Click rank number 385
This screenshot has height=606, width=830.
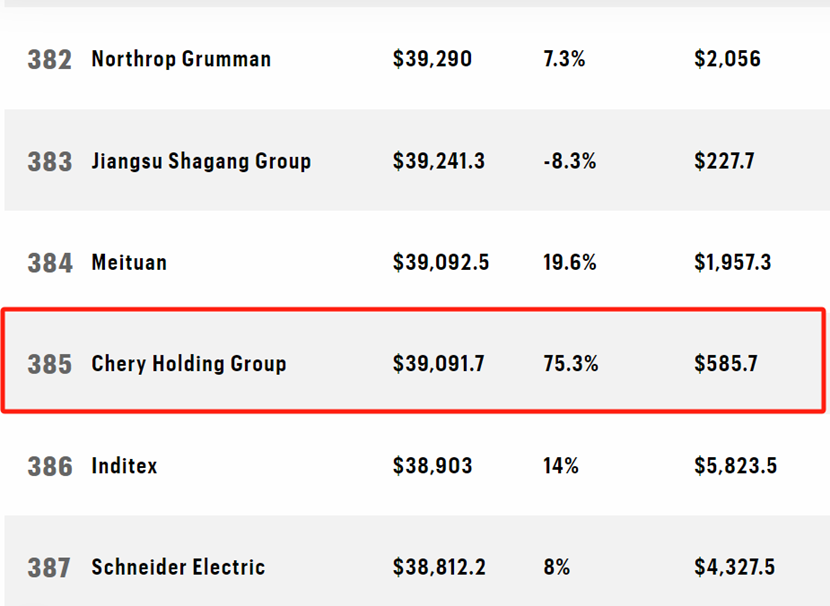49,364
